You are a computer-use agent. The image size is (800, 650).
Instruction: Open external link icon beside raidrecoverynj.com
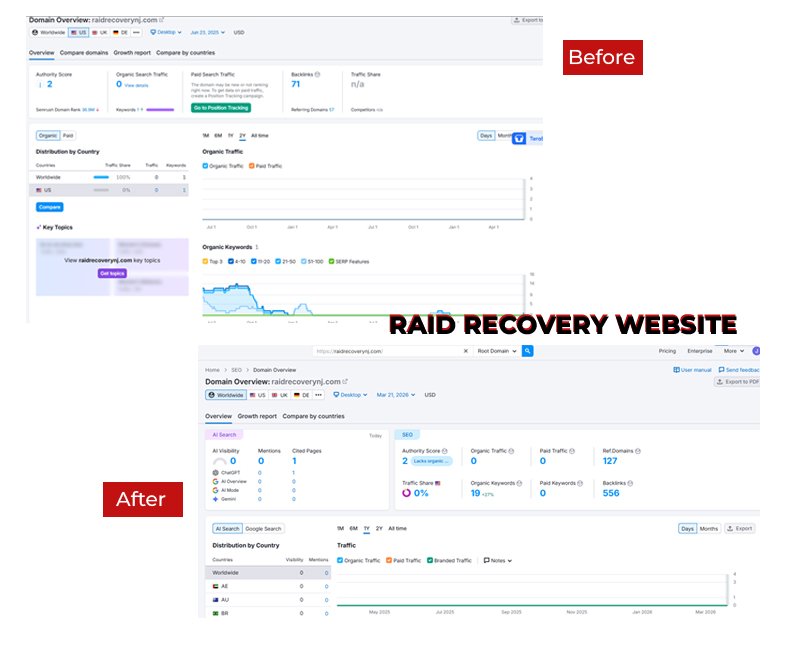pyautogui.click(x=345, y=381)
